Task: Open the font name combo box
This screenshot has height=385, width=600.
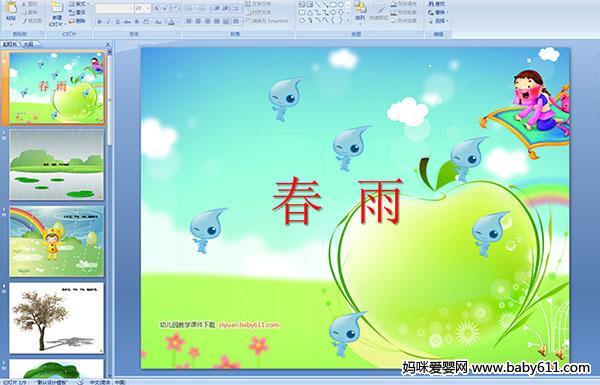Action: 114,8
